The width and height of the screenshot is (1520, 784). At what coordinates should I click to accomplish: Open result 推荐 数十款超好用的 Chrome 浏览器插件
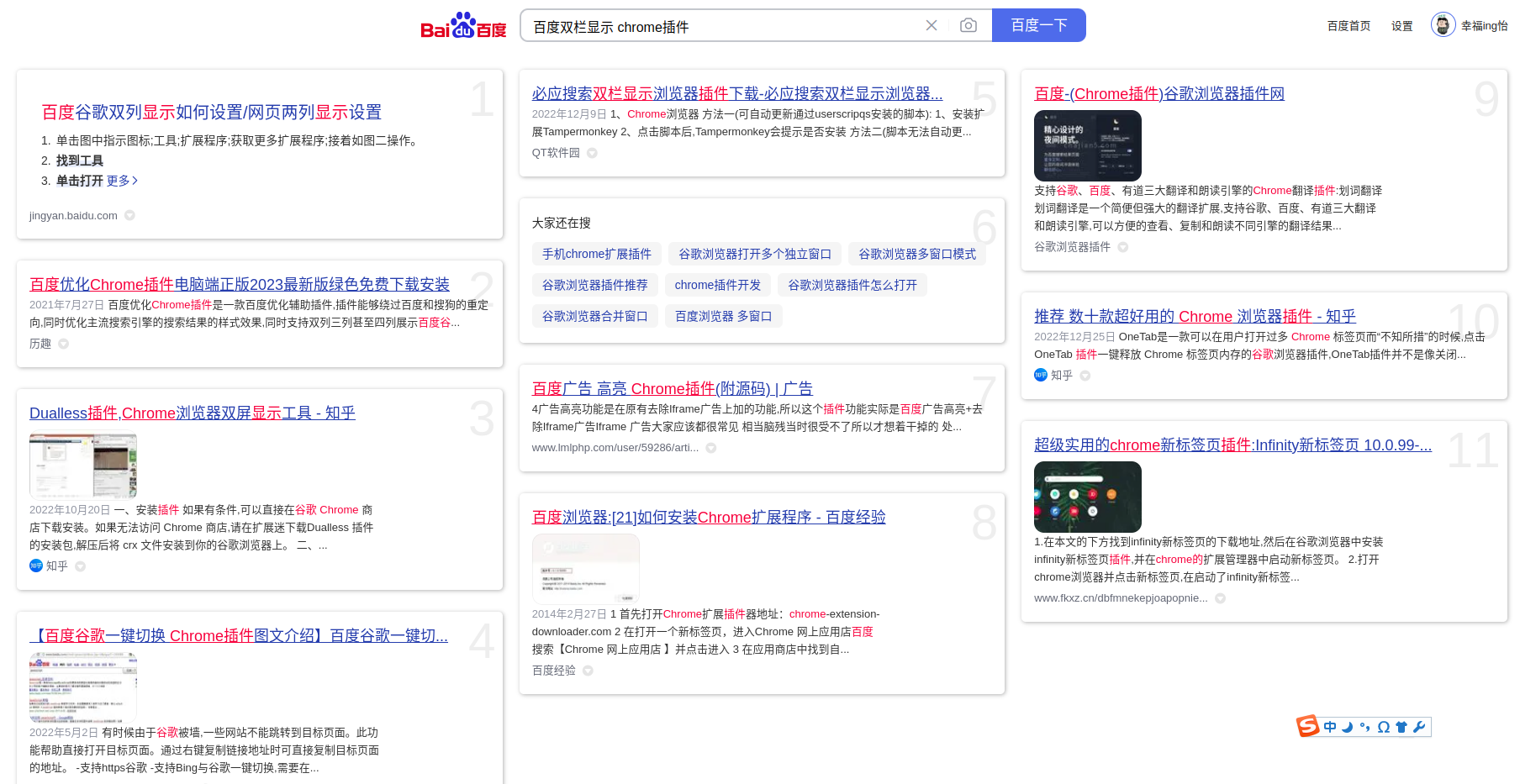(1195, 316)
